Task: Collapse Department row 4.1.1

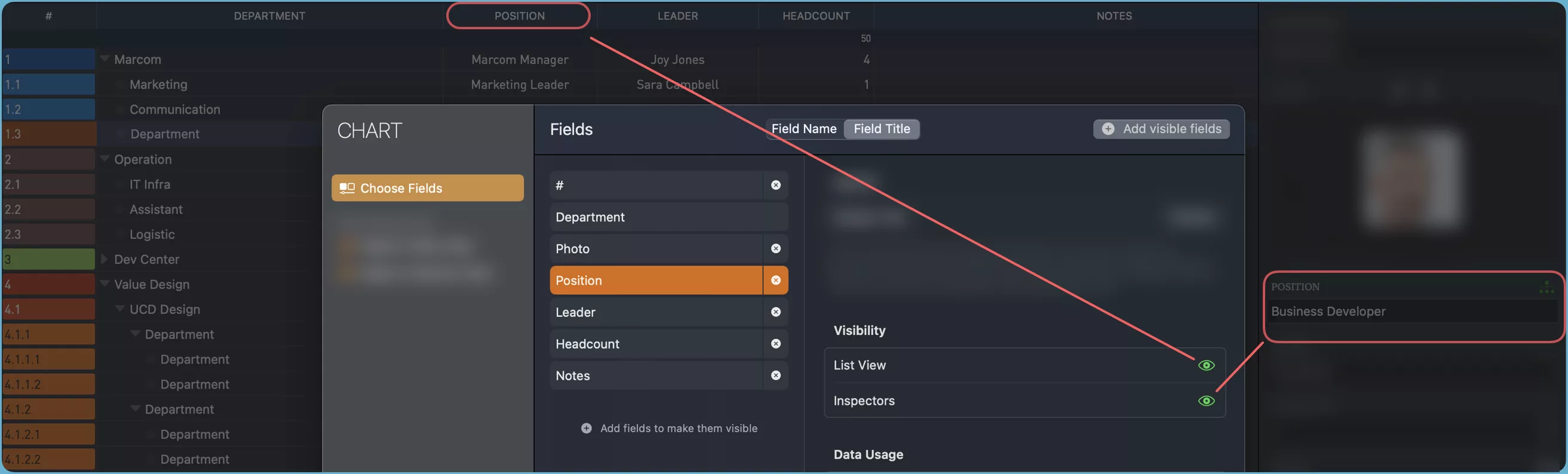Action: [135, 334]
